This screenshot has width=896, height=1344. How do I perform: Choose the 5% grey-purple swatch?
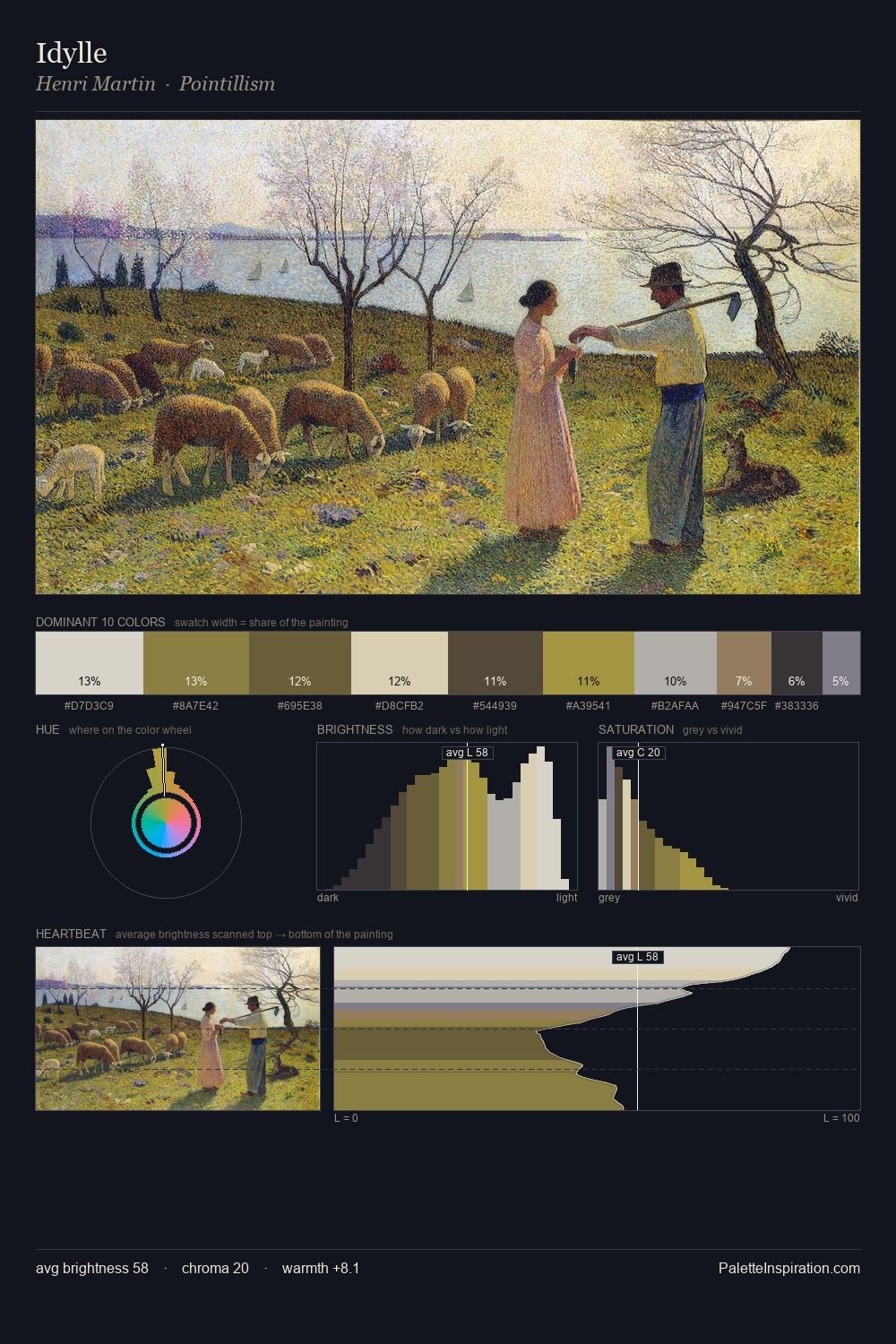coord(841,663)
